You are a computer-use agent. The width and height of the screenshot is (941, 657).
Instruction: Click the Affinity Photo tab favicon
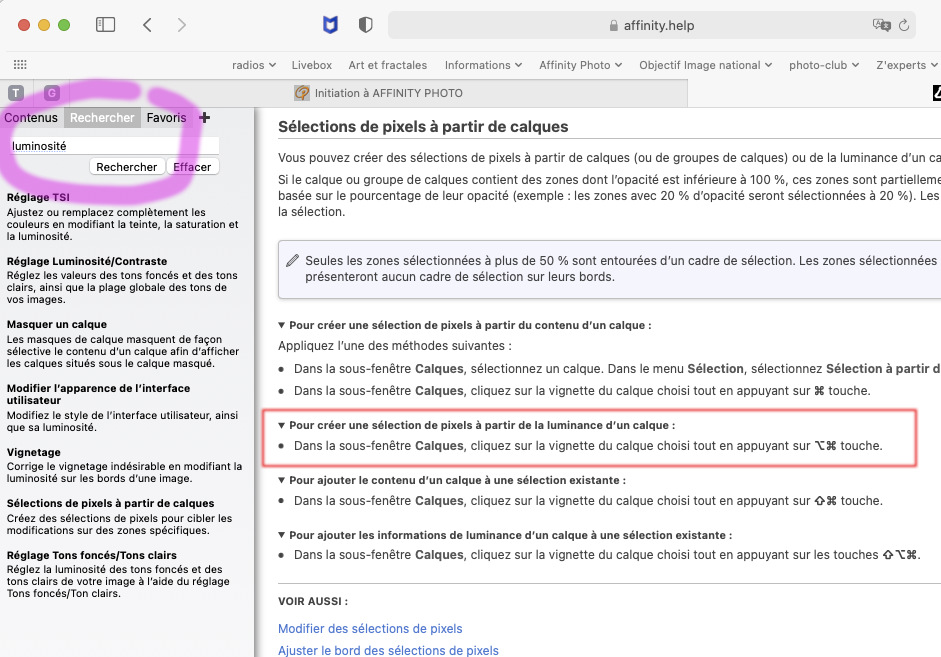pyautogui.click(x=302, y=93)
